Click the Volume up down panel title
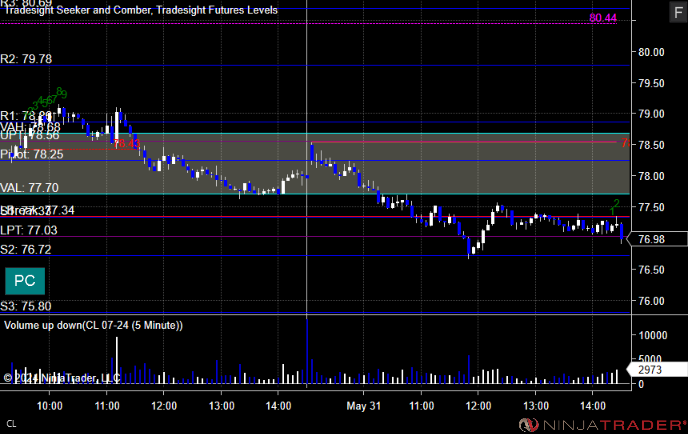The width and height of the screenshot is (688, 434). point(93,325)
